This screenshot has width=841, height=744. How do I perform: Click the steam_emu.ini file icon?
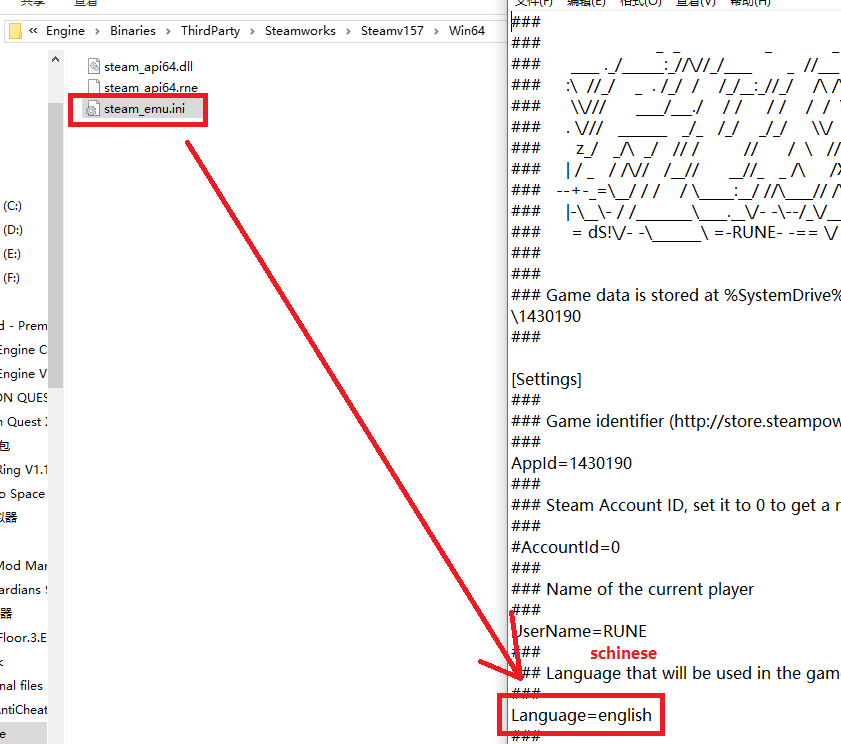92,108
